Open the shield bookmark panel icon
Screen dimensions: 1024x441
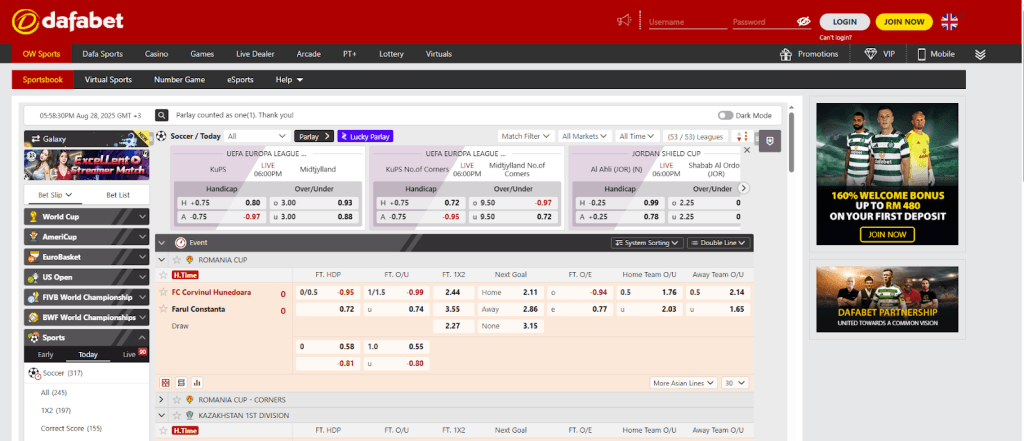pyautogui.click(x=770, y=140)
